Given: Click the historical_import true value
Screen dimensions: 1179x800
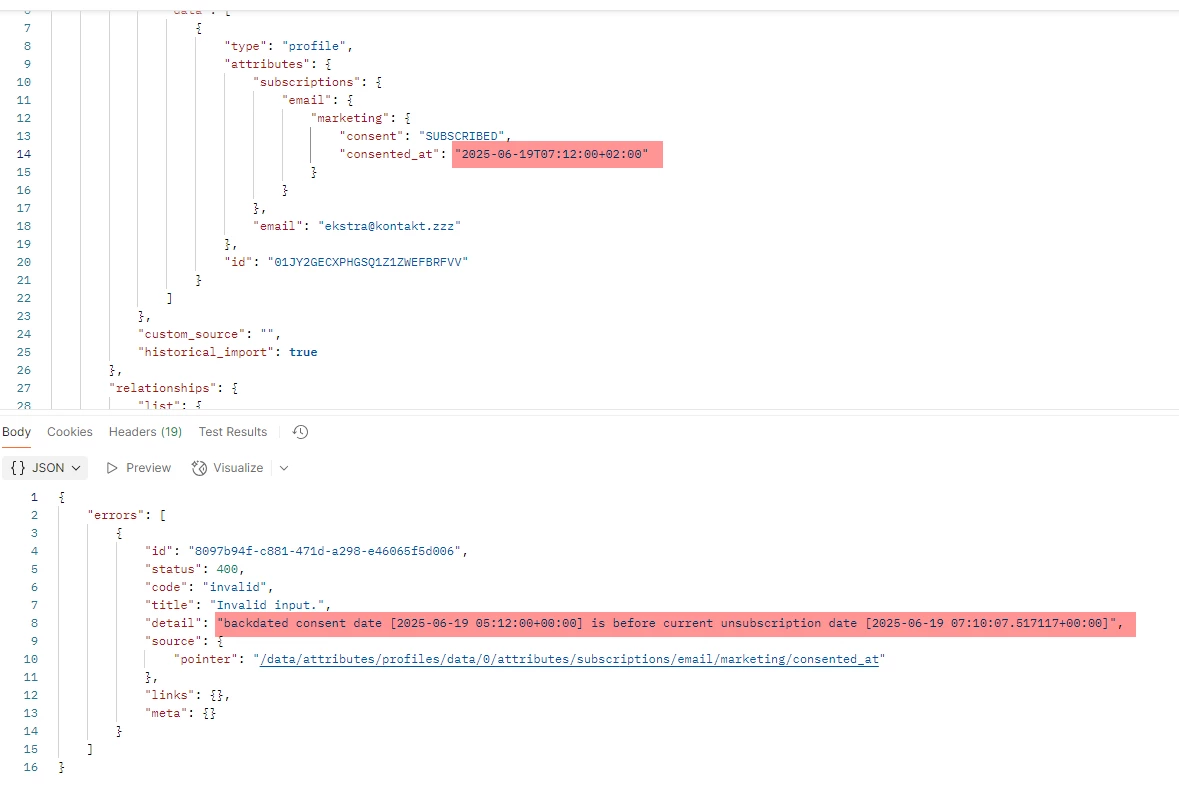Looking at the screenshot, I should pos(303,352).
